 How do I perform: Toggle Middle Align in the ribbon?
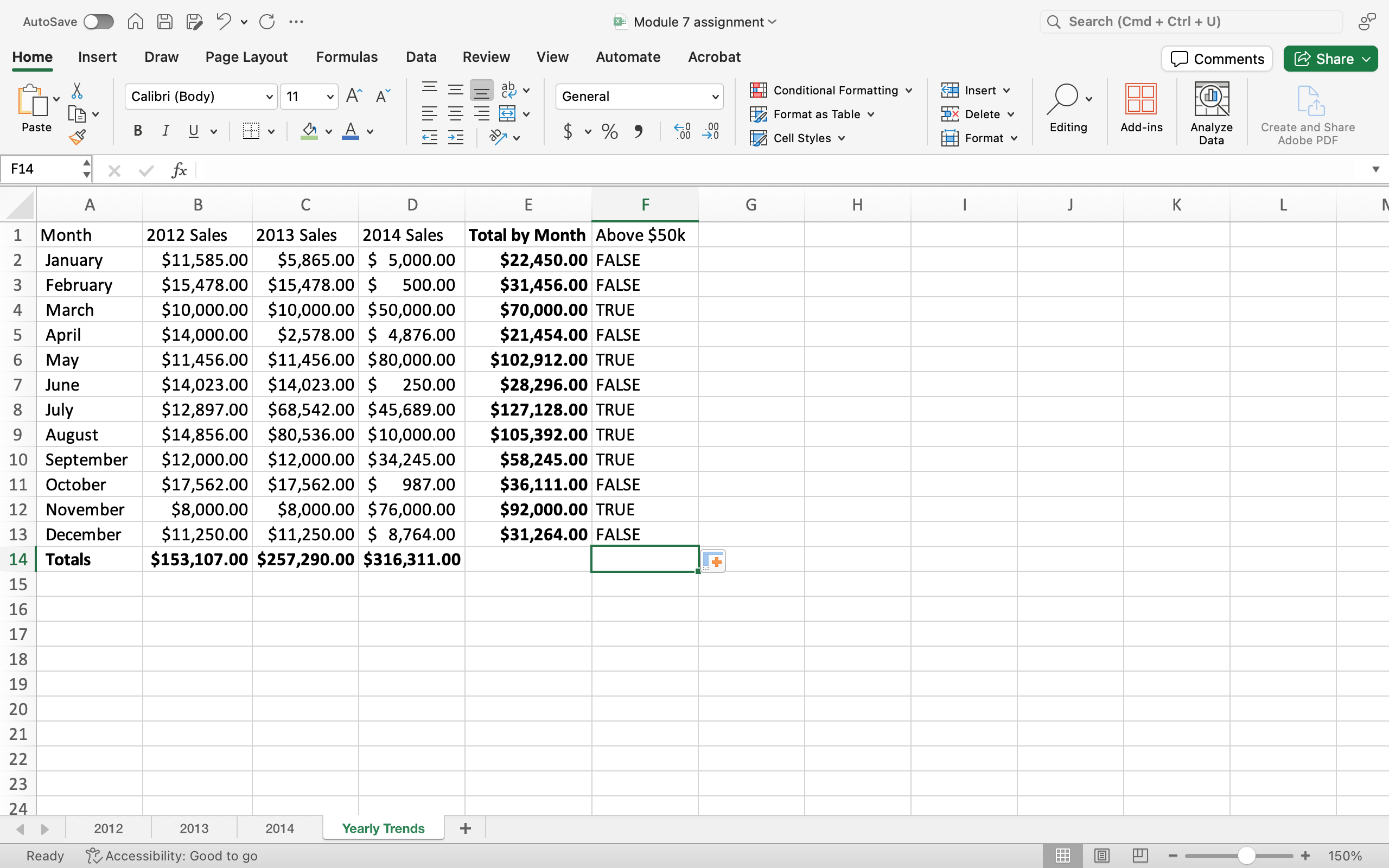point(455,90)
